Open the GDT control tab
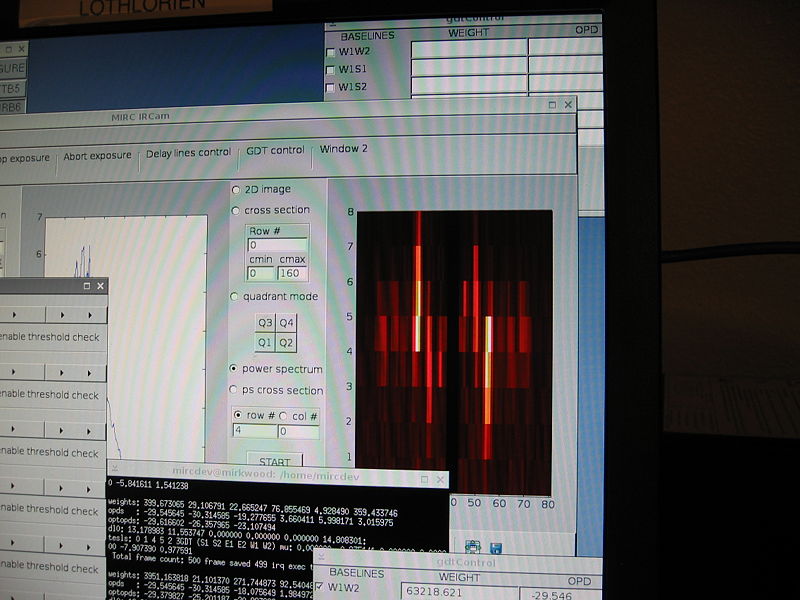Image resolution: width=800 pixels, height=600 pixels. pos(275,151)
